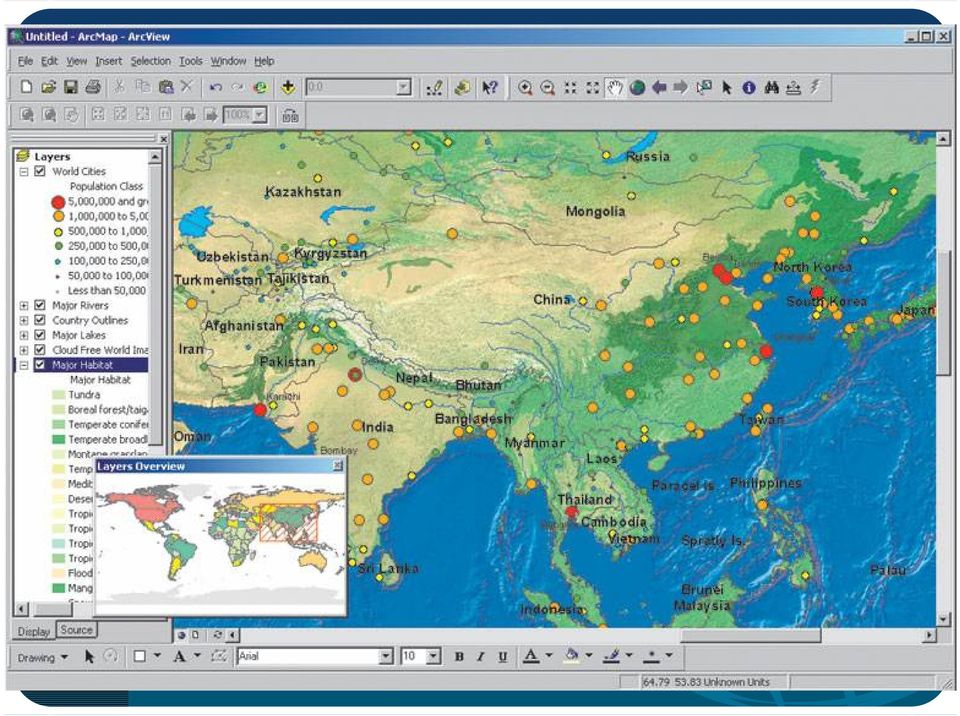
Task: Open the File menu
Action: tap(25, 61)
